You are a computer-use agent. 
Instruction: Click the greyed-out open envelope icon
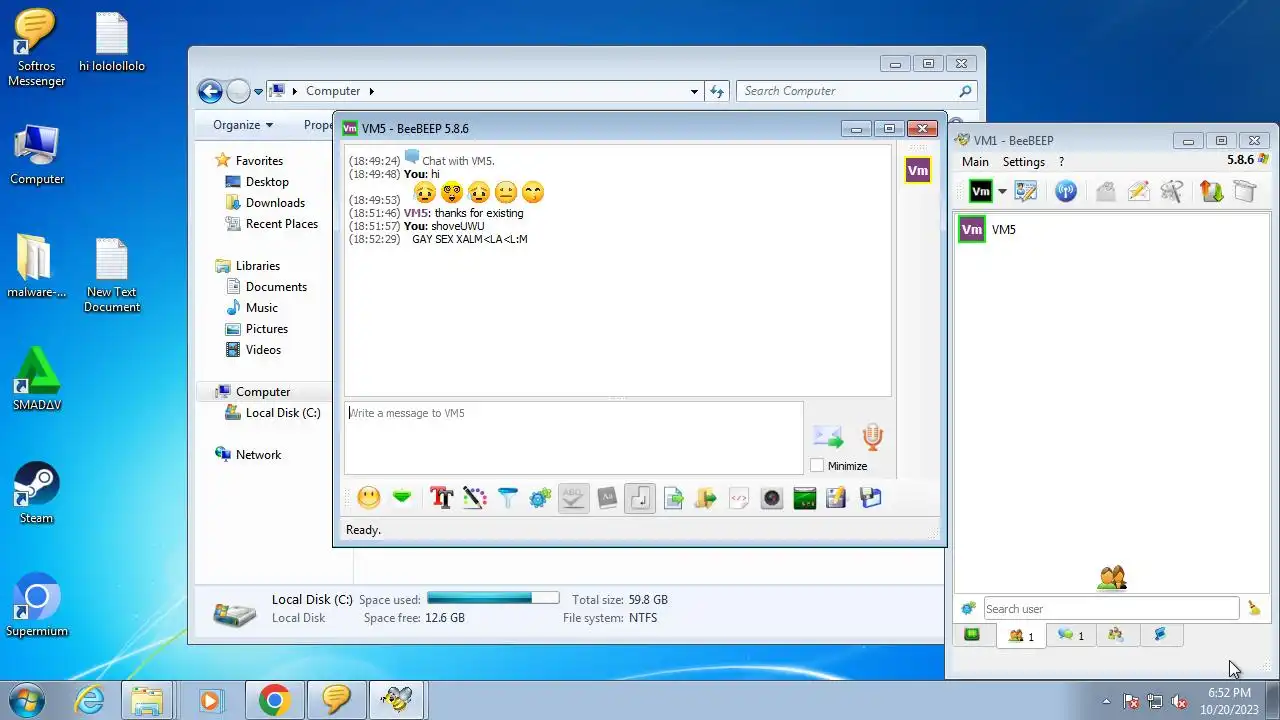pos(1106,191)
